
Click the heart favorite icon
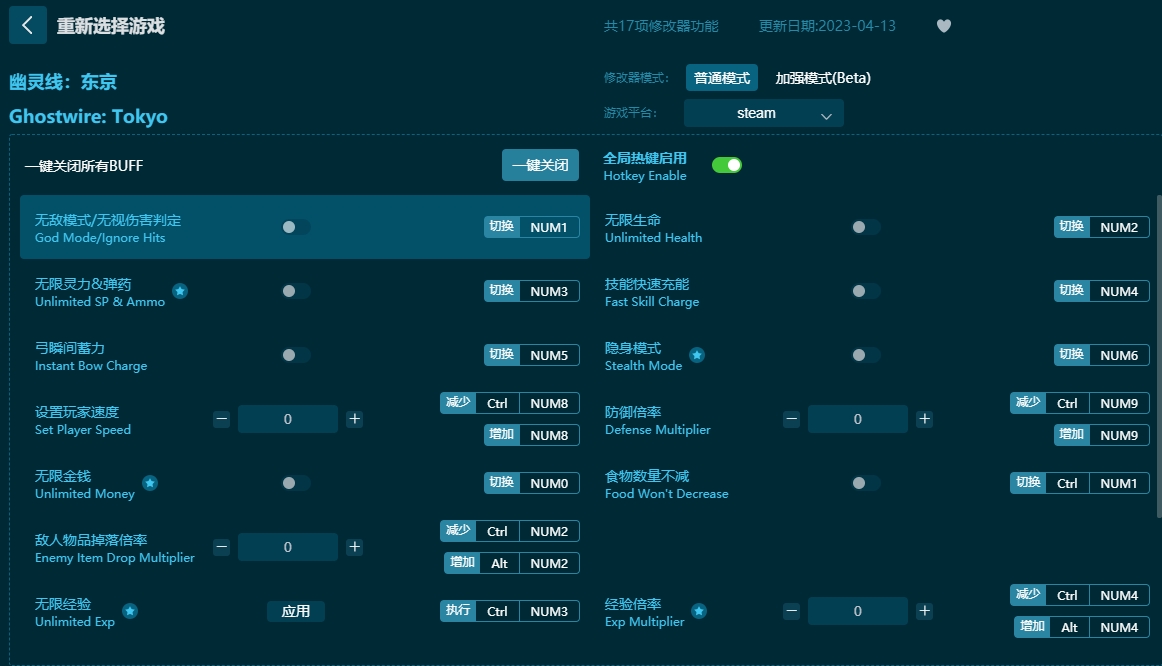[943, 26]
